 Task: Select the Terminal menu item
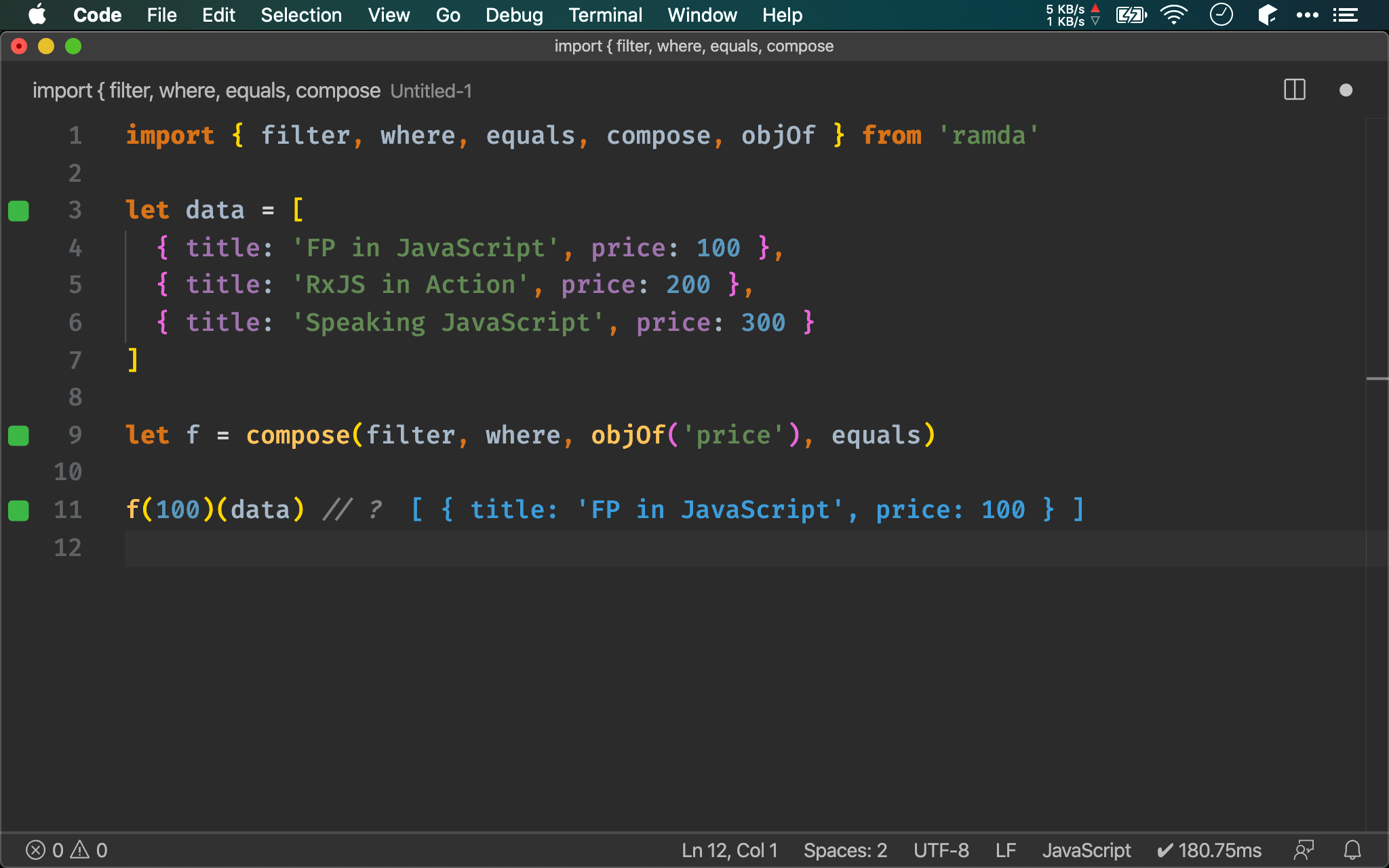(x=604, y=14)
